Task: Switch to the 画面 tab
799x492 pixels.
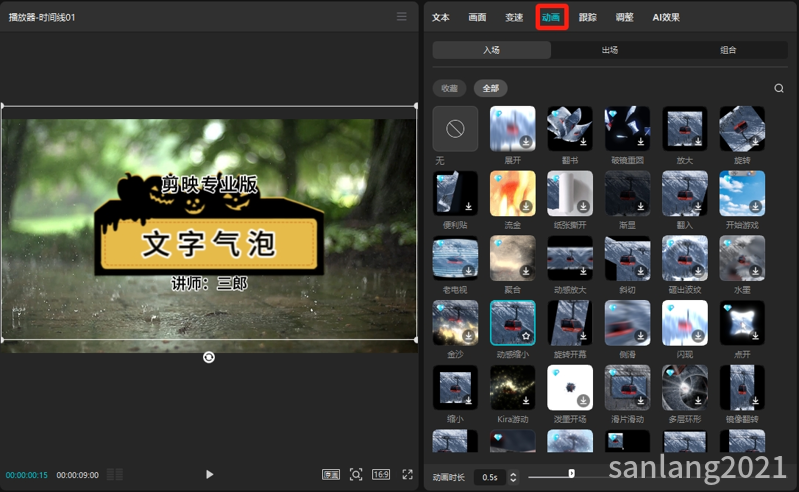Action: (x=477, y=17)
